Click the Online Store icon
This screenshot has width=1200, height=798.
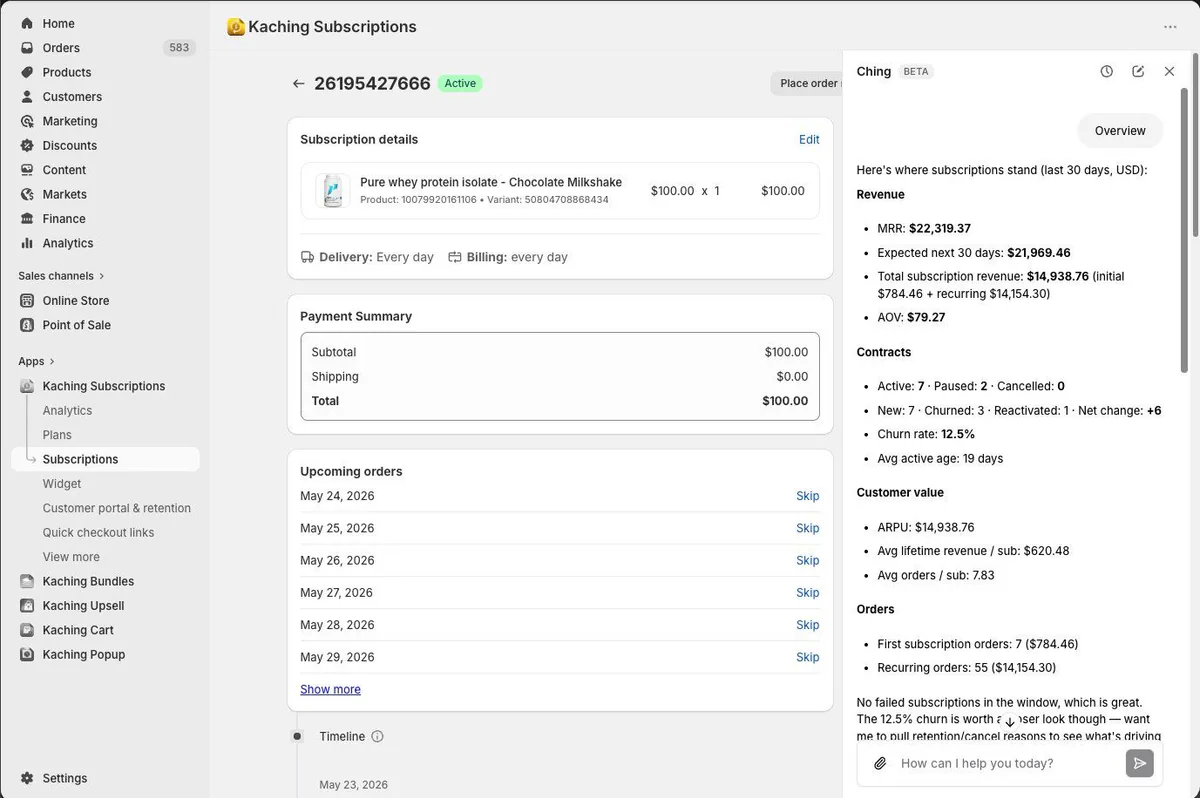pos(27,300)
